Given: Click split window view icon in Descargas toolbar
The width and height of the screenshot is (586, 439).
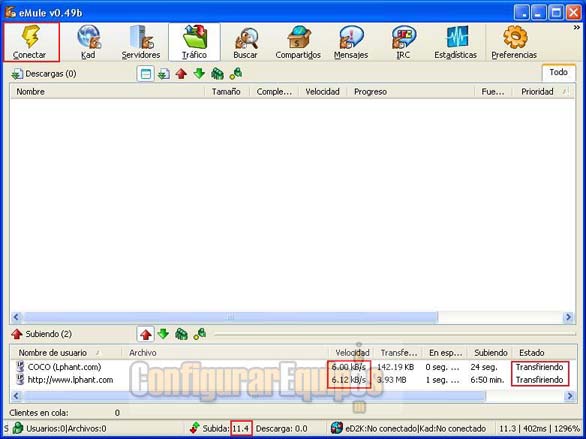Looking at the screenshot, I should pos(146,74).
